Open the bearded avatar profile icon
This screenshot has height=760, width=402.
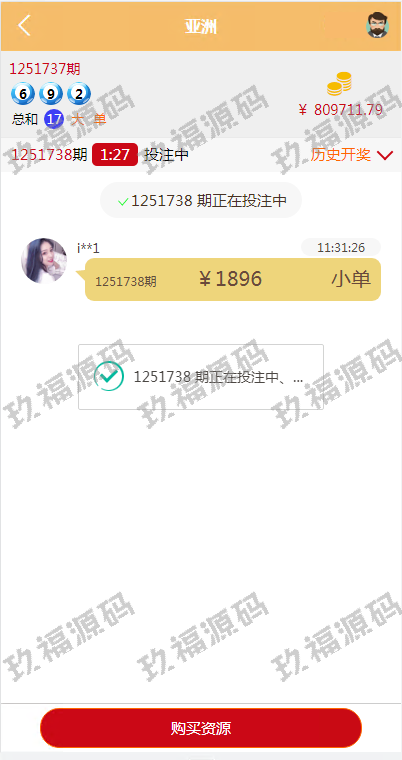click(x=377, y=25)
